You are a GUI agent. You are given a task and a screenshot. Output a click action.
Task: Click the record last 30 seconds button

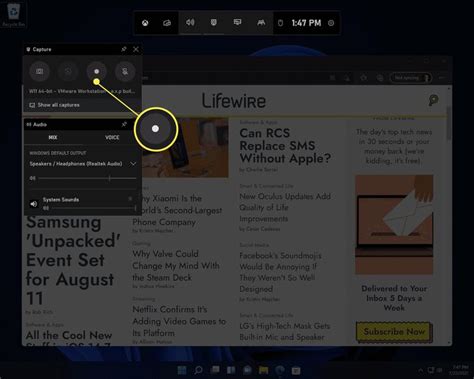click(x=68, y=71)
